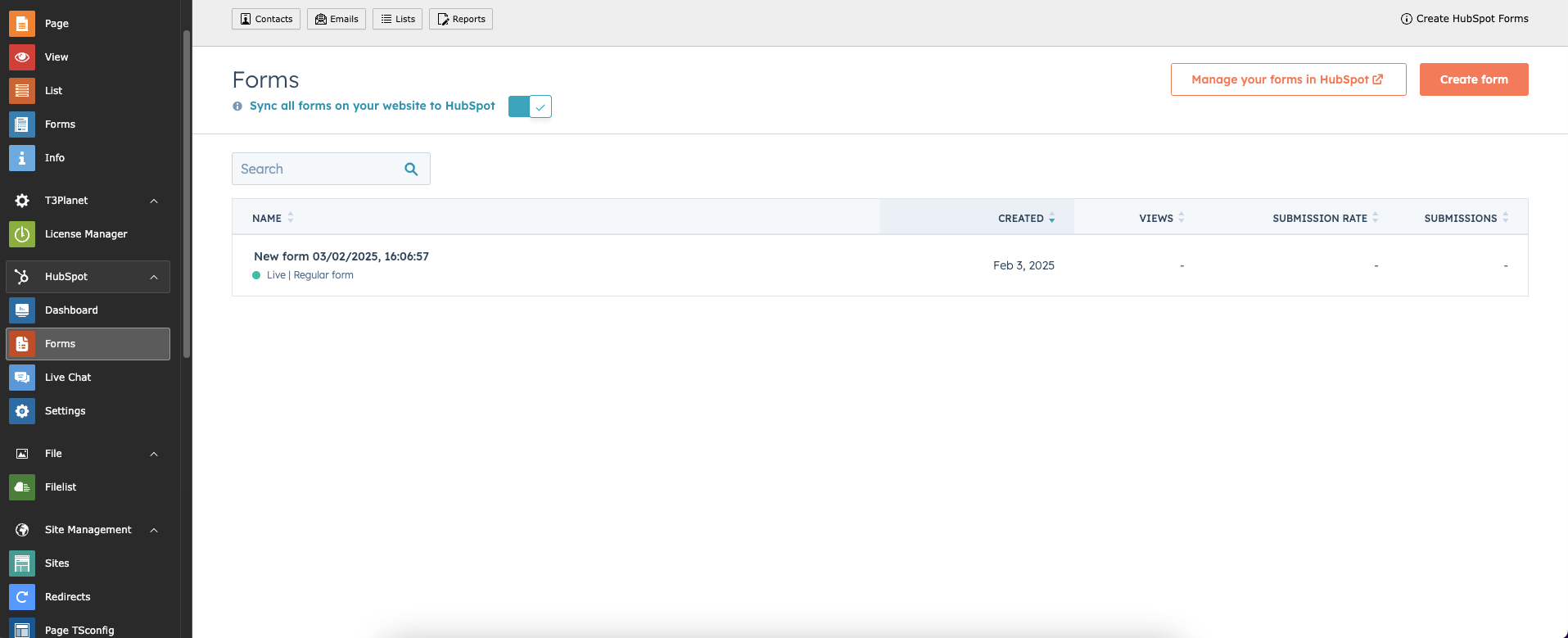
Task: Open the Live Chat icon
Action: tap(22, 378)
